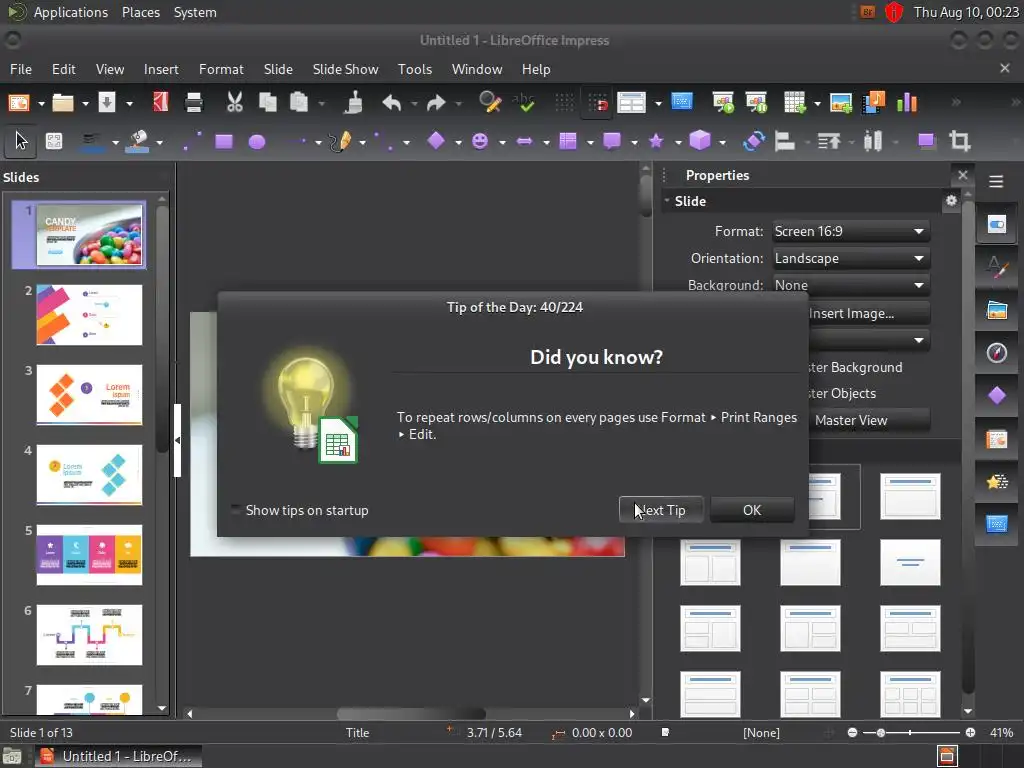Viewport: 1024px width, 768px height.
Task: Click the Spelling check icon
Action: point(523,103)
